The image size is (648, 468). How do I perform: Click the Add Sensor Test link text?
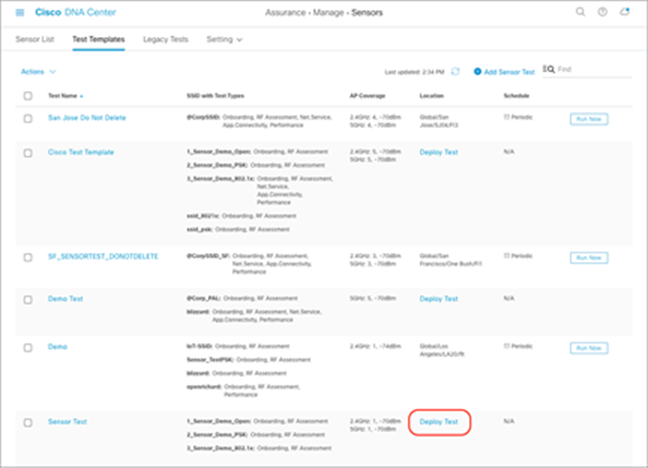pyautogui.click(x=509, y=72)
